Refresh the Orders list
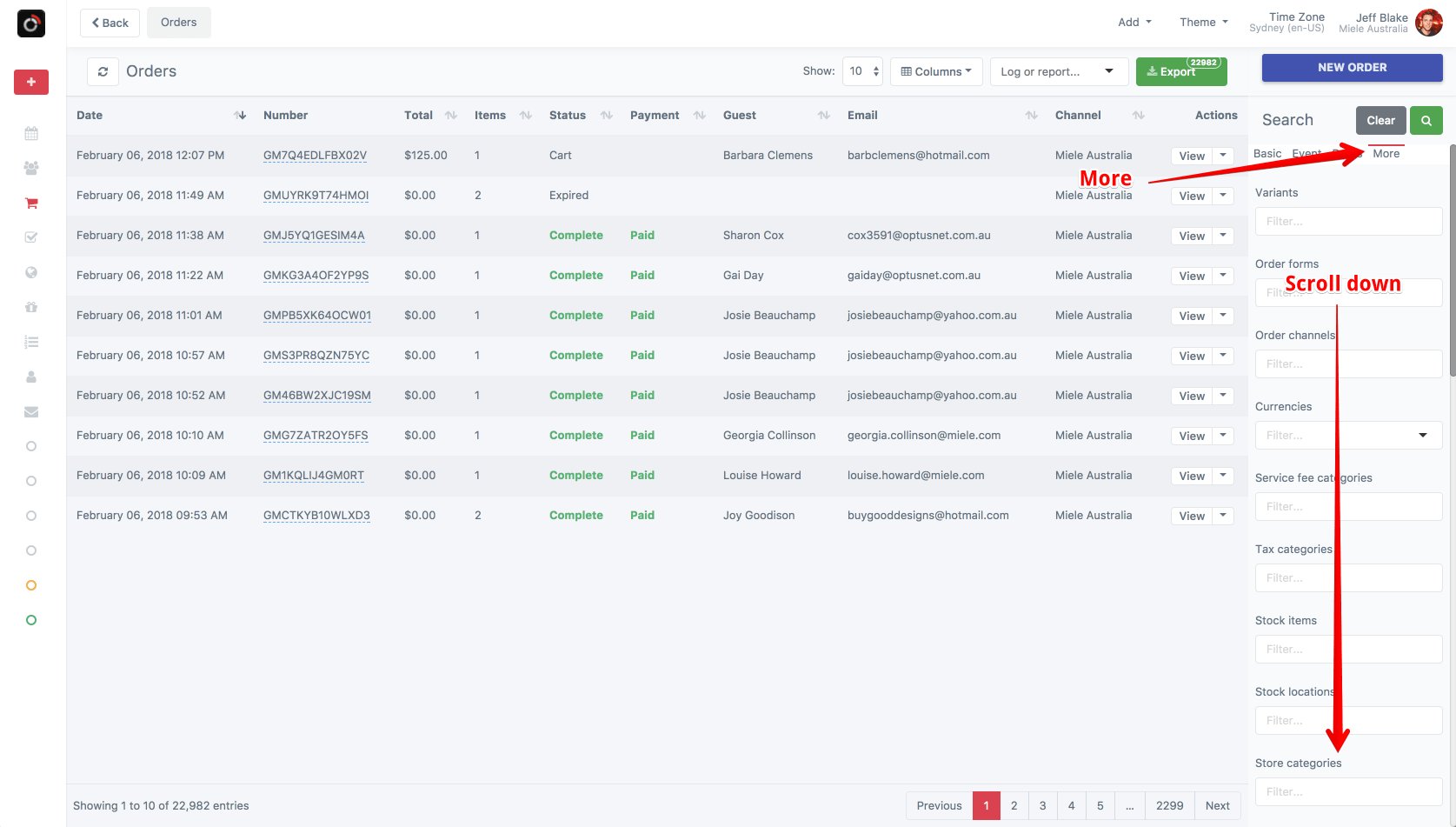Image resolution: width=1456 pixels, height=827 pixels. tap(103, 71)
